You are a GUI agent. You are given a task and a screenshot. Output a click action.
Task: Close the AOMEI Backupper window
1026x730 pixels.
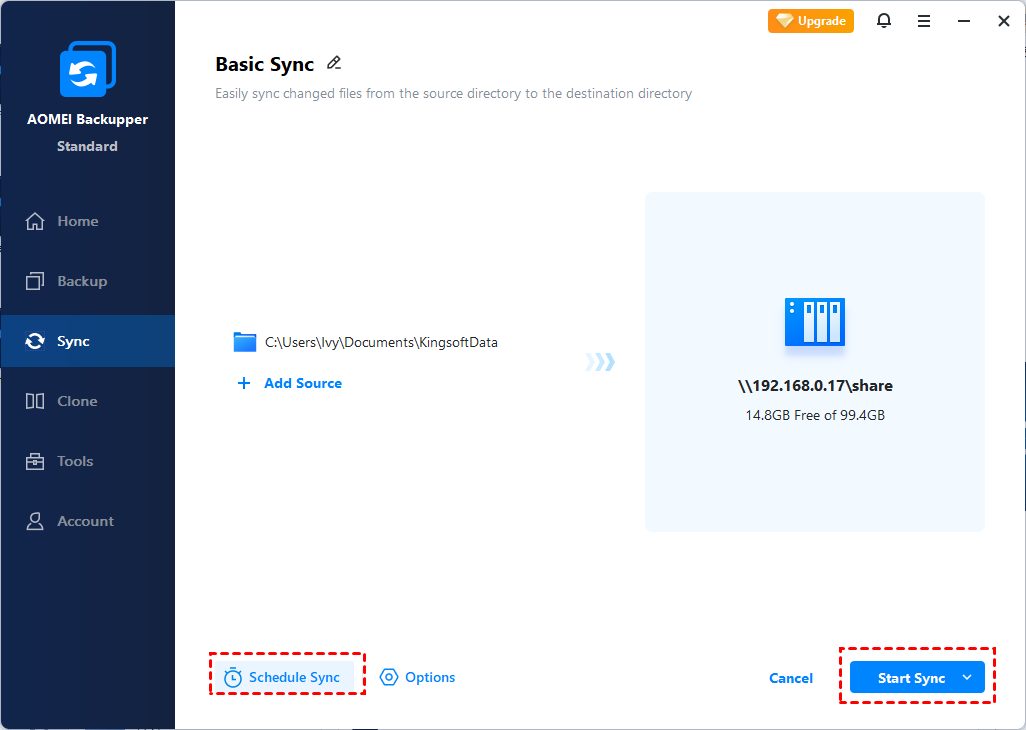point(1004,22)
